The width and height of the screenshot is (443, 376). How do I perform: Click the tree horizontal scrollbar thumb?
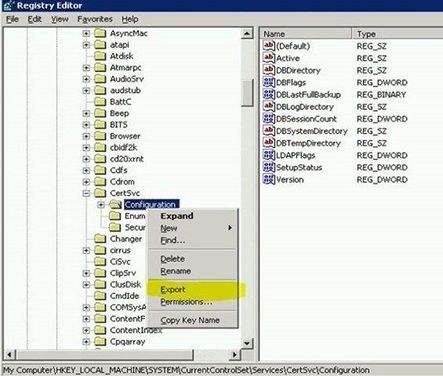(x=104, y=355)
